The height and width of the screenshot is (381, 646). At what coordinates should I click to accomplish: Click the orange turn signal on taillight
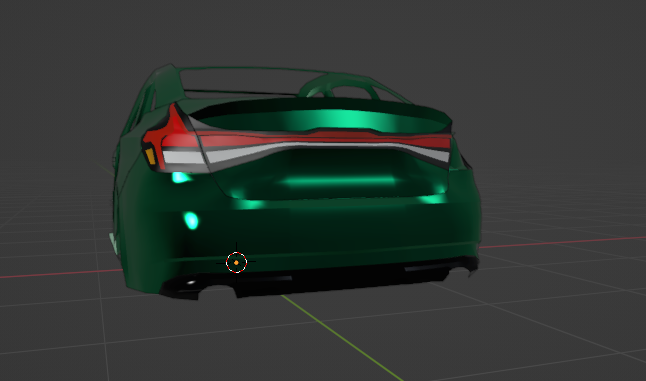coord(150,156)
